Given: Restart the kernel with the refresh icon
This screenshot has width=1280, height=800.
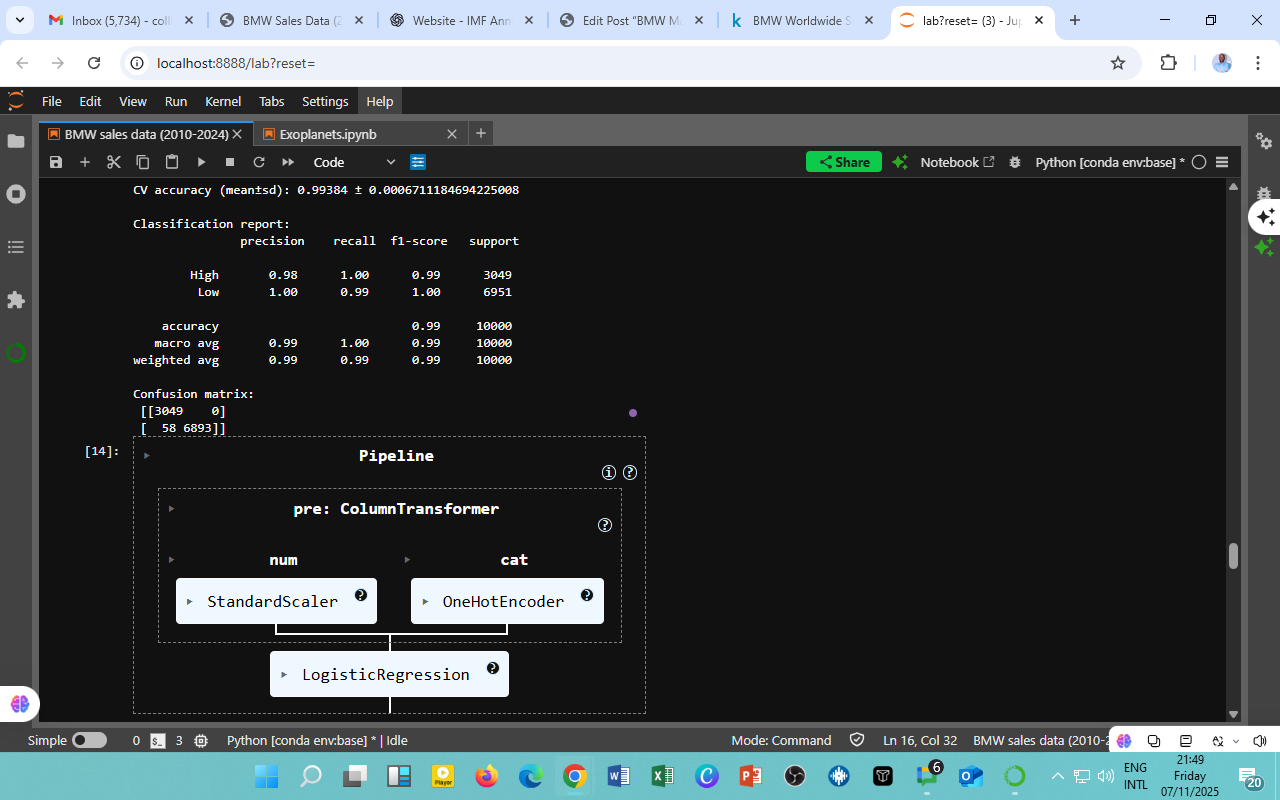Looking at the screenshot, I should (259, 162).
